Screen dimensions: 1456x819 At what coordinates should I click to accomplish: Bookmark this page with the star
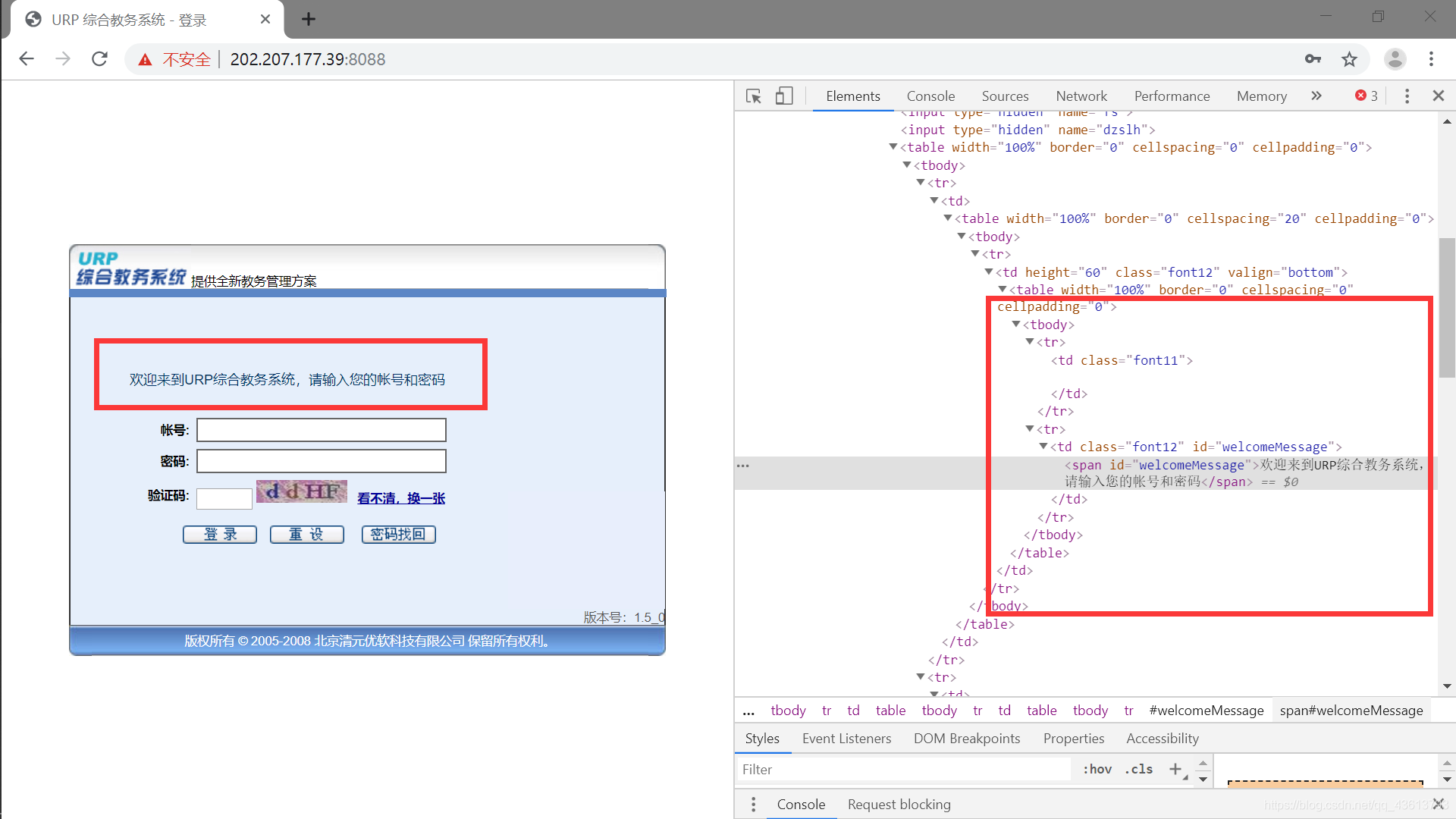[x=1349, y=59]
